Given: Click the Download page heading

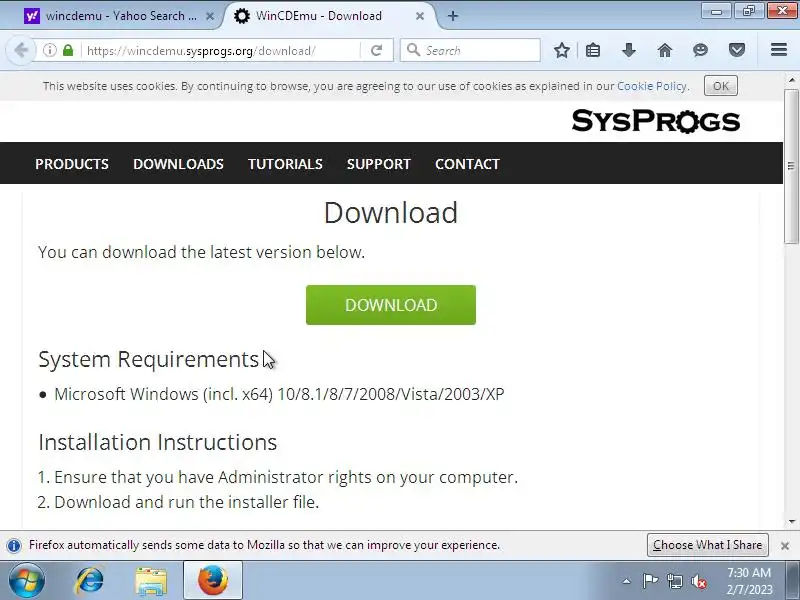Looking at the screenshot, I should (391, 212).
